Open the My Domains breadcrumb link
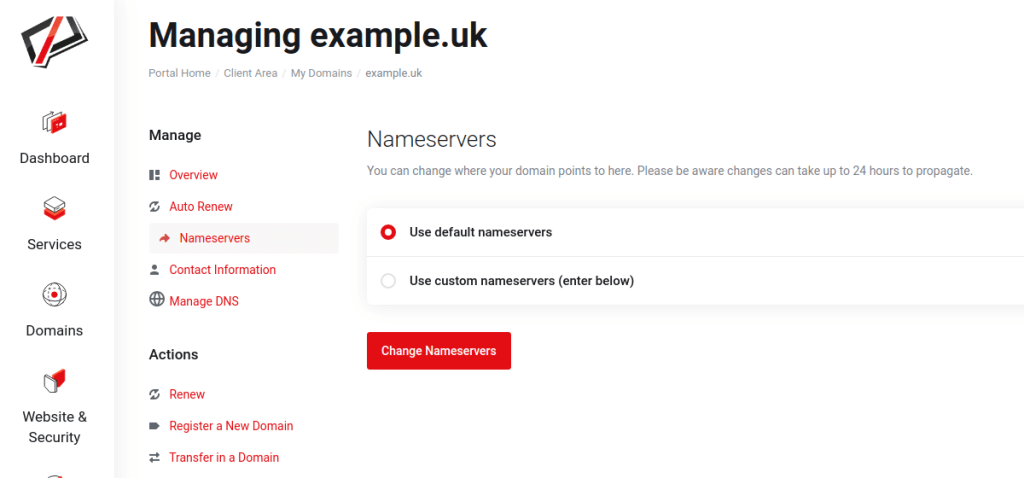This screenshot has width=1024, height=478. (x=321, y=73)
